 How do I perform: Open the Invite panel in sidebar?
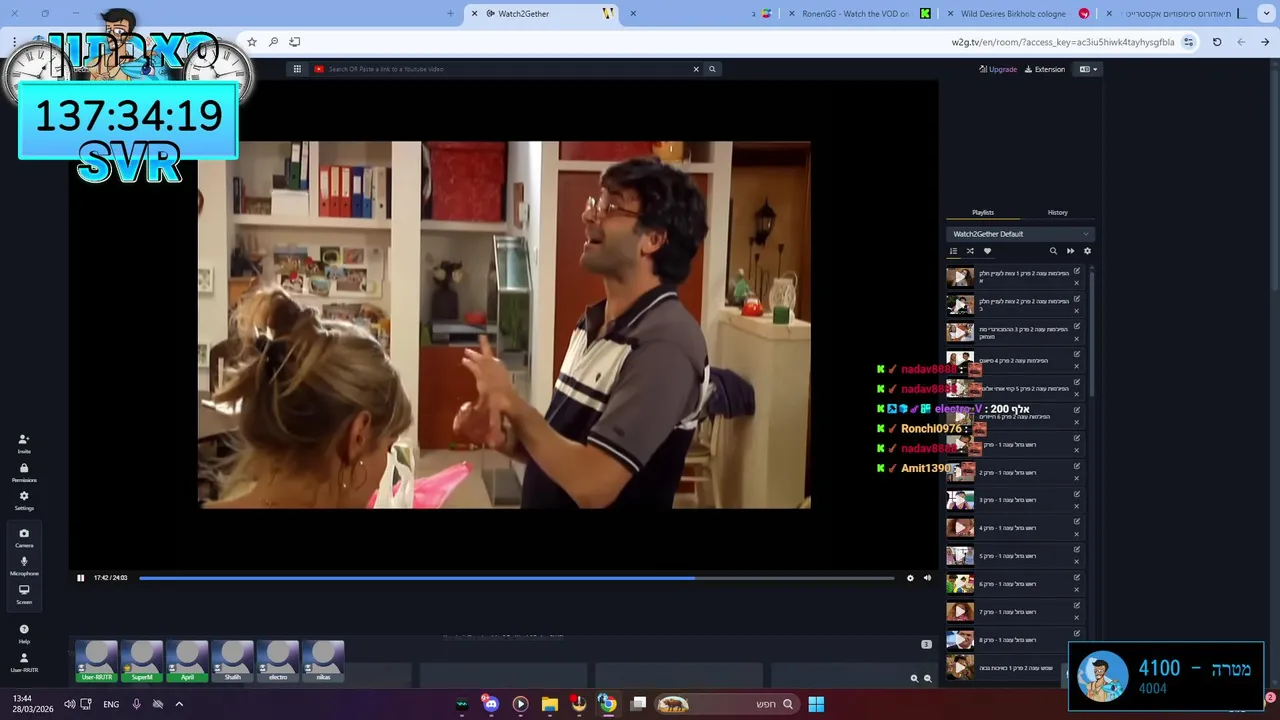24,443
